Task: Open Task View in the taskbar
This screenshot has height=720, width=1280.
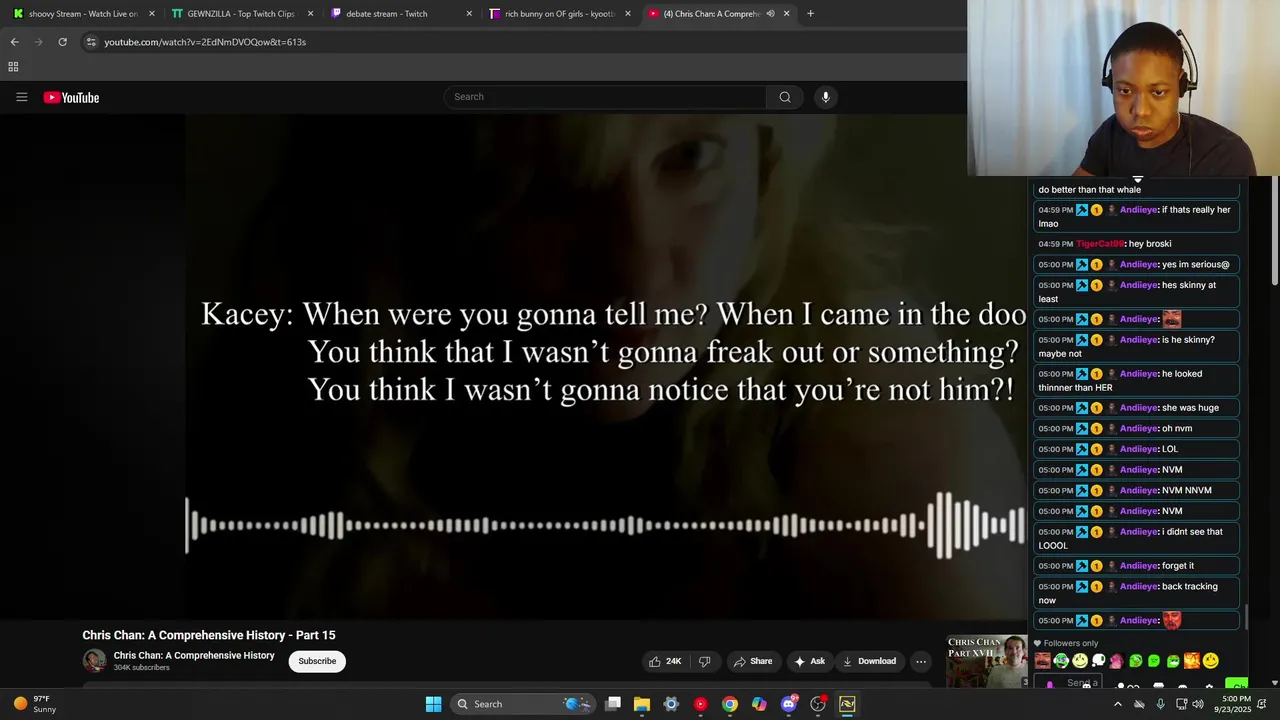Action: tap(613, 704)
